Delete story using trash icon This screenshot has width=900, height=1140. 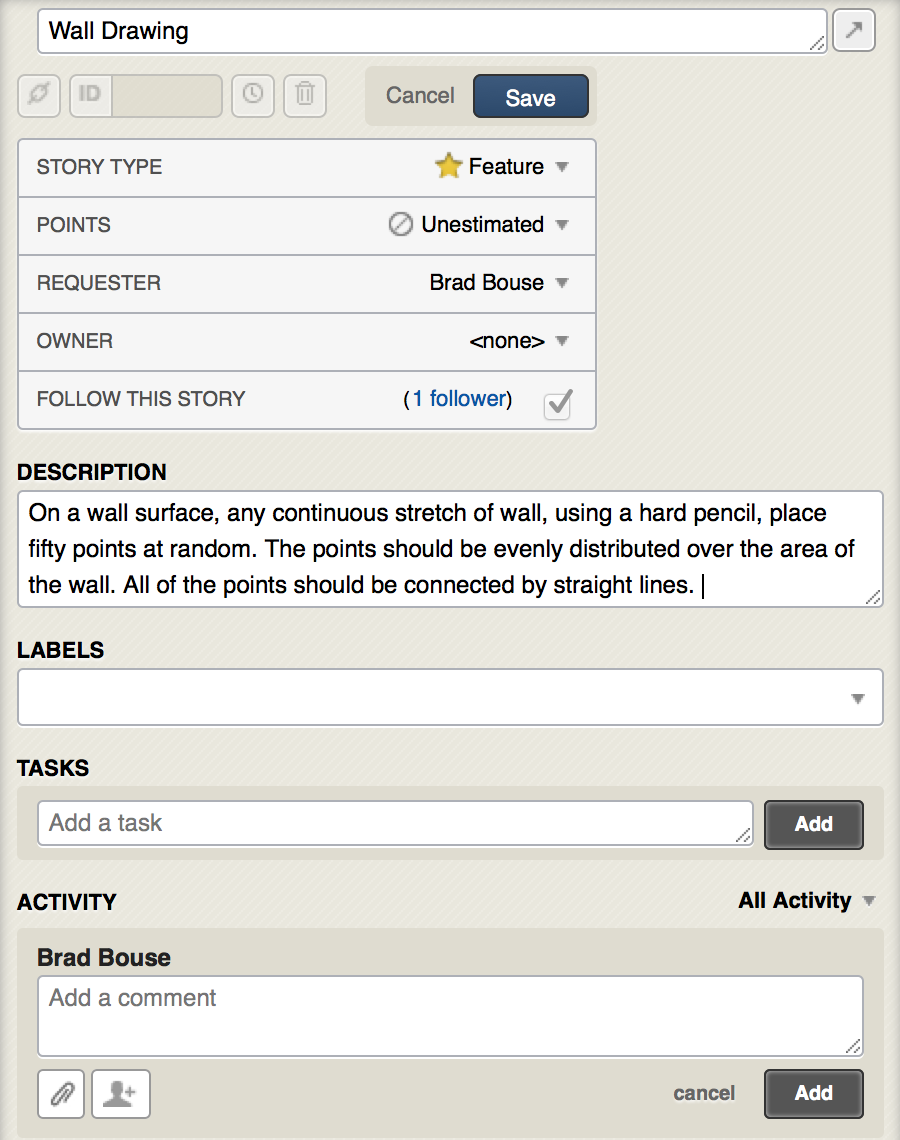(305, 95)
